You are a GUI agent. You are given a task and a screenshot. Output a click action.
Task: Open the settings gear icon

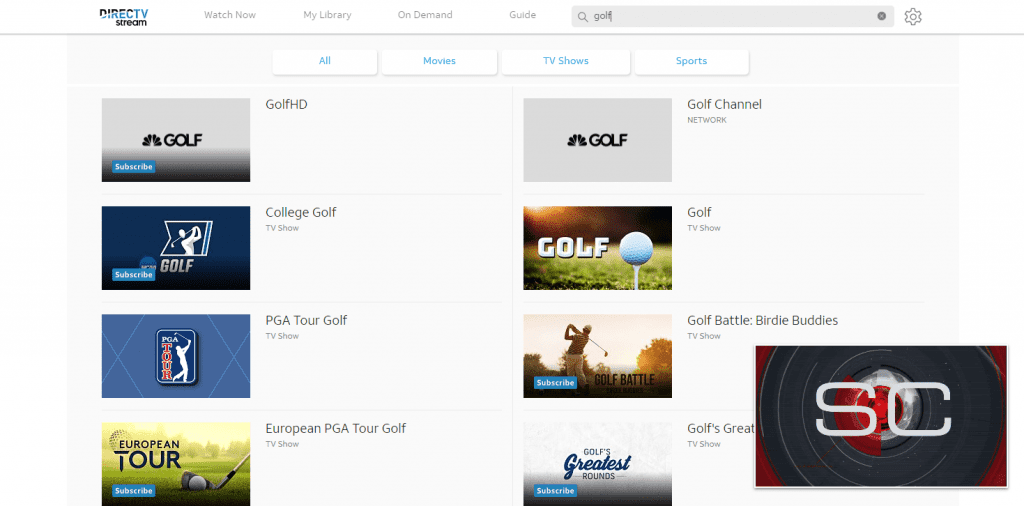click(x=912, y=16)
